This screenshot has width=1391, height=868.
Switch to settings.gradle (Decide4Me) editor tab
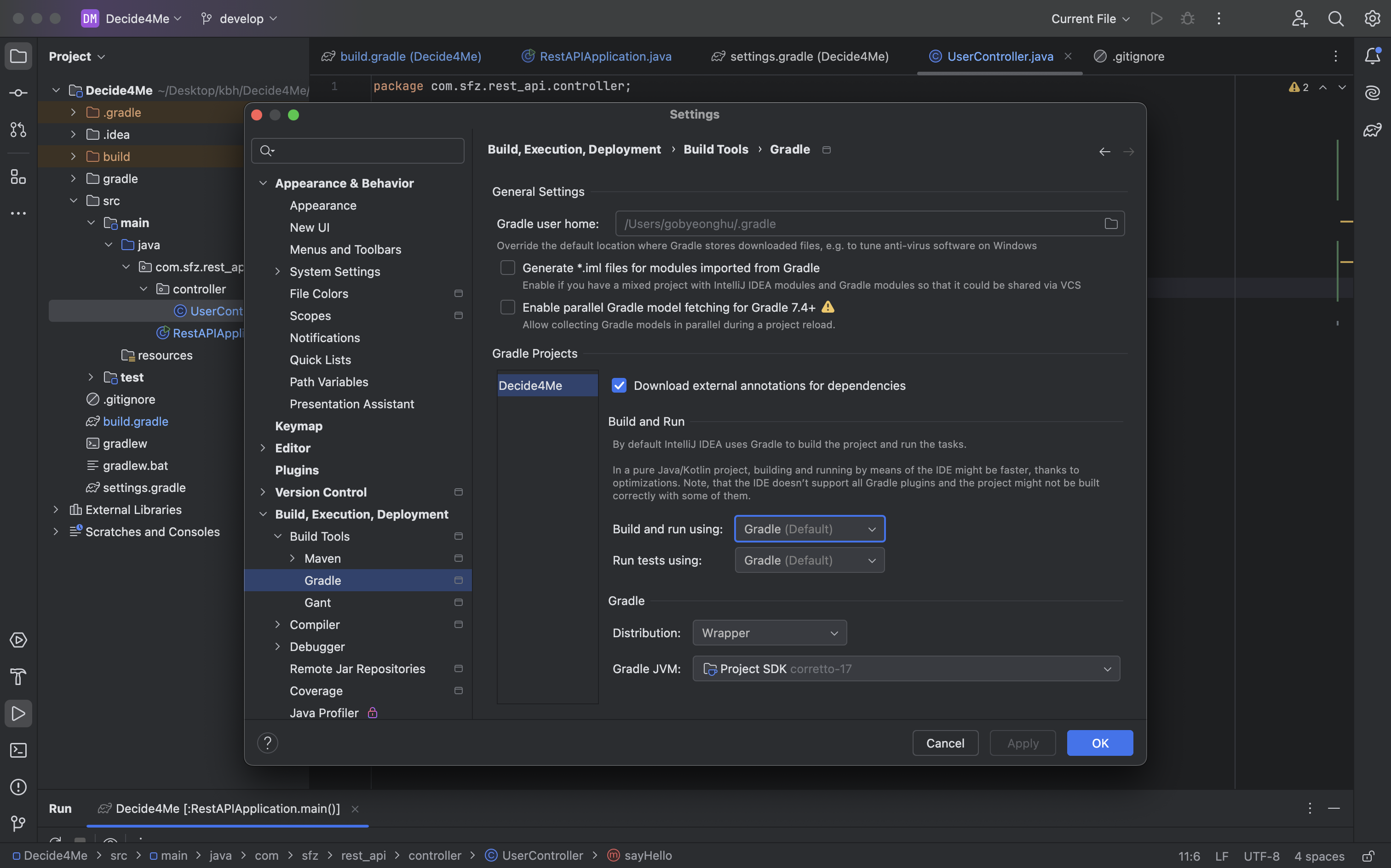click(x=800, y=56)
